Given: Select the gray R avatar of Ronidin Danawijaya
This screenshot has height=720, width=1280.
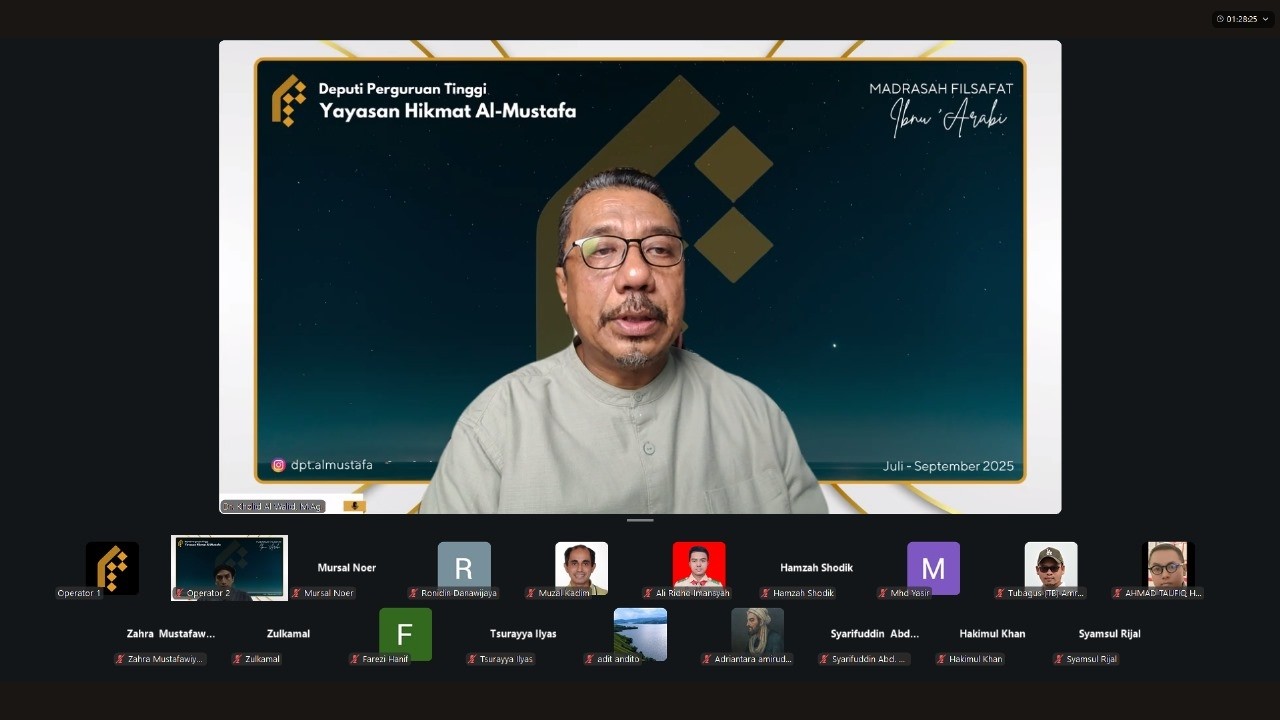Looking at the screenshot, I should coord(464,568).
